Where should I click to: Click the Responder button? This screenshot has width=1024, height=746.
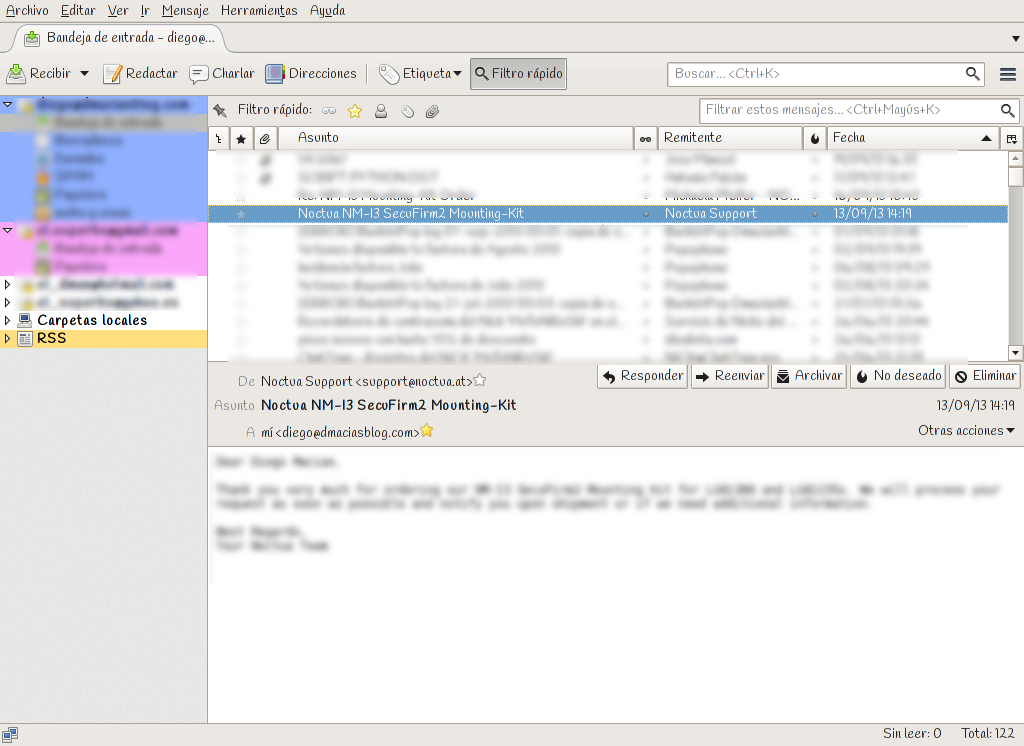click(x=643, y=376)
